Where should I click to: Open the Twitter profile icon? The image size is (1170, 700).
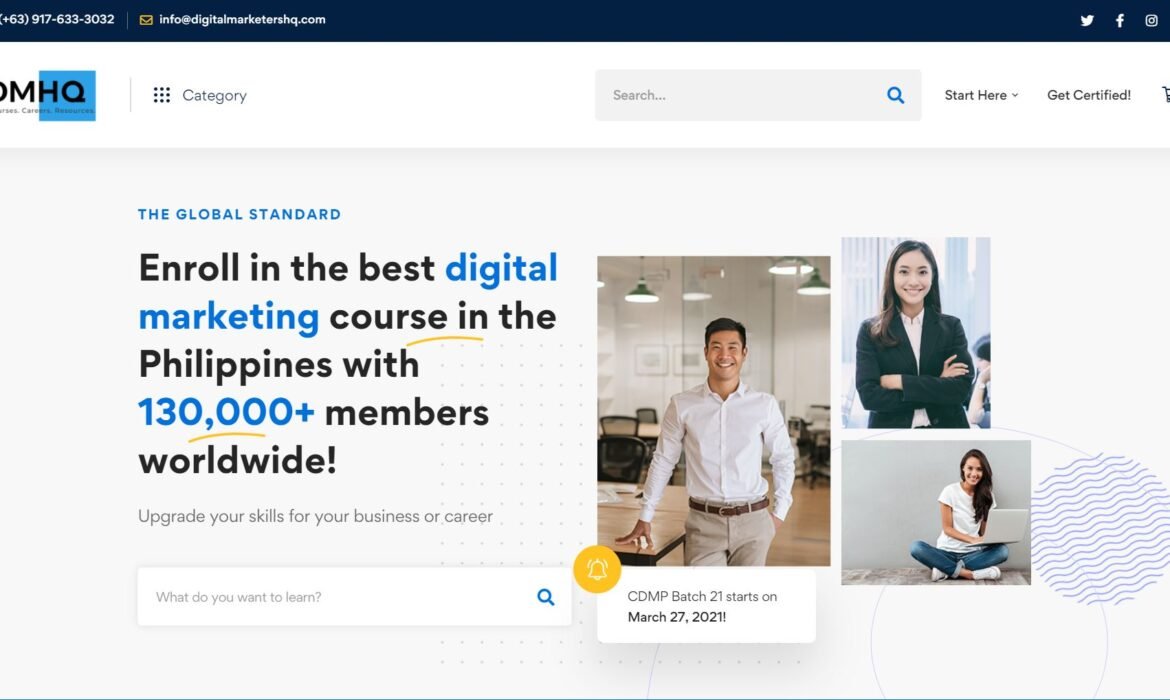1087,20
